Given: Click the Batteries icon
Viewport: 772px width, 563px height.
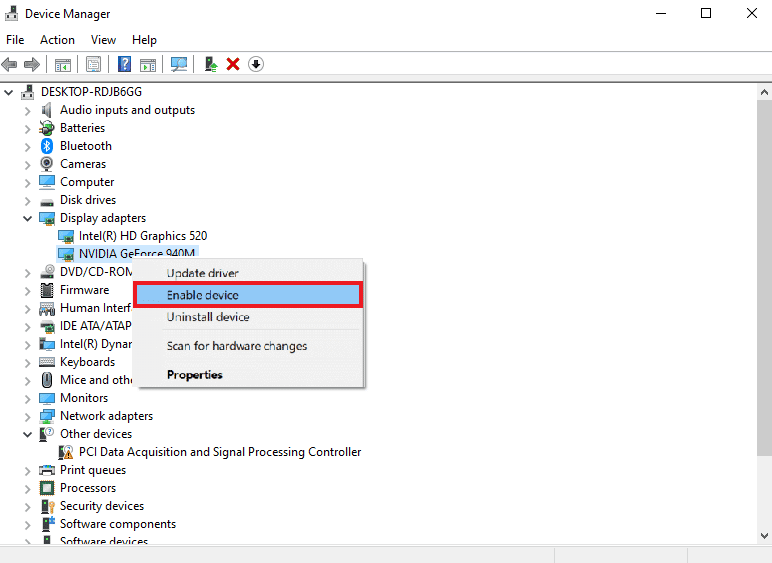Looking at the screenshot, I should pyautogui.click(x=47, y=128).
